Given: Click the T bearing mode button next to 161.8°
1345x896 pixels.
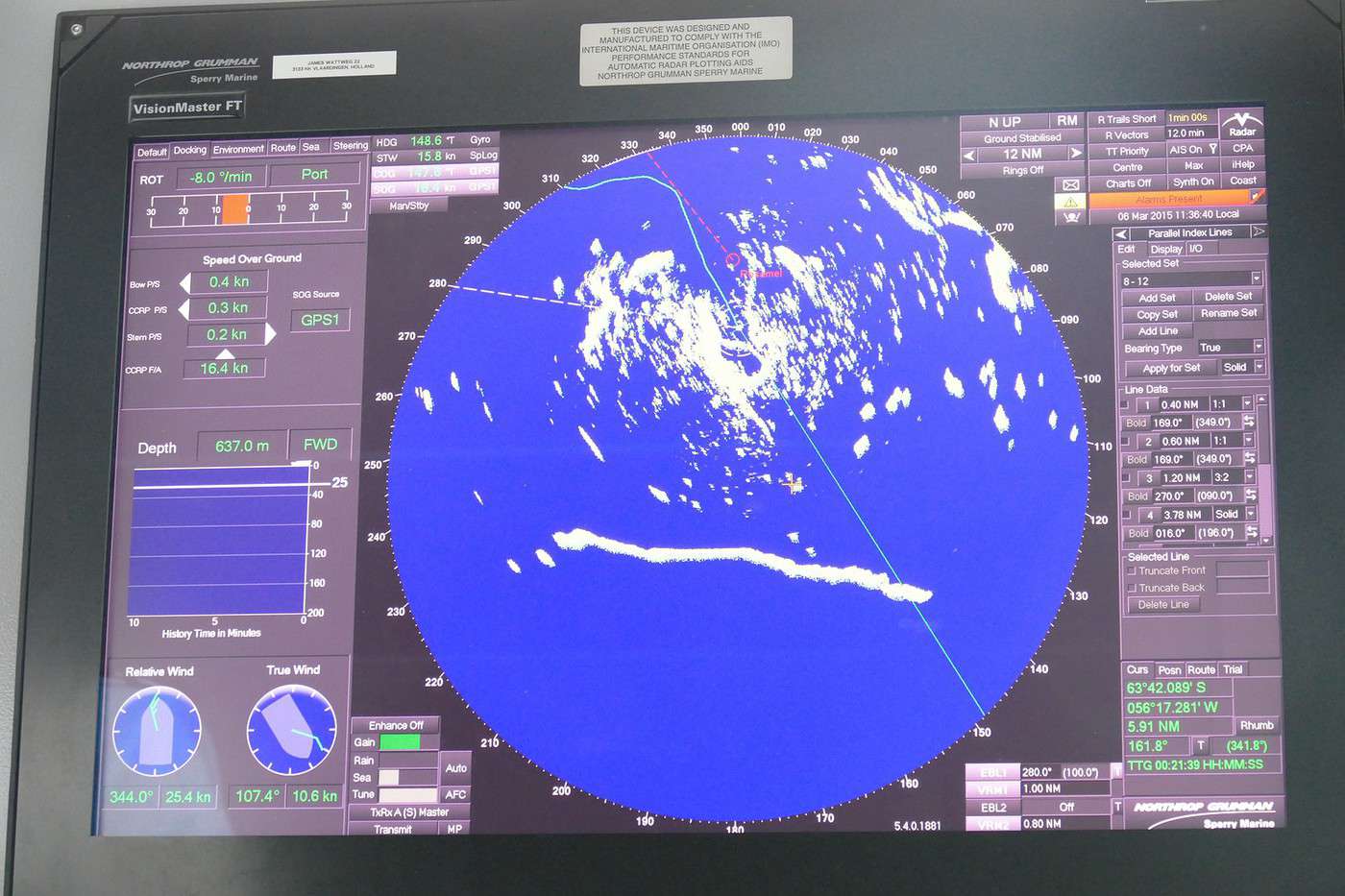Looking at the screenshot, I should (x=1200, y=745).
